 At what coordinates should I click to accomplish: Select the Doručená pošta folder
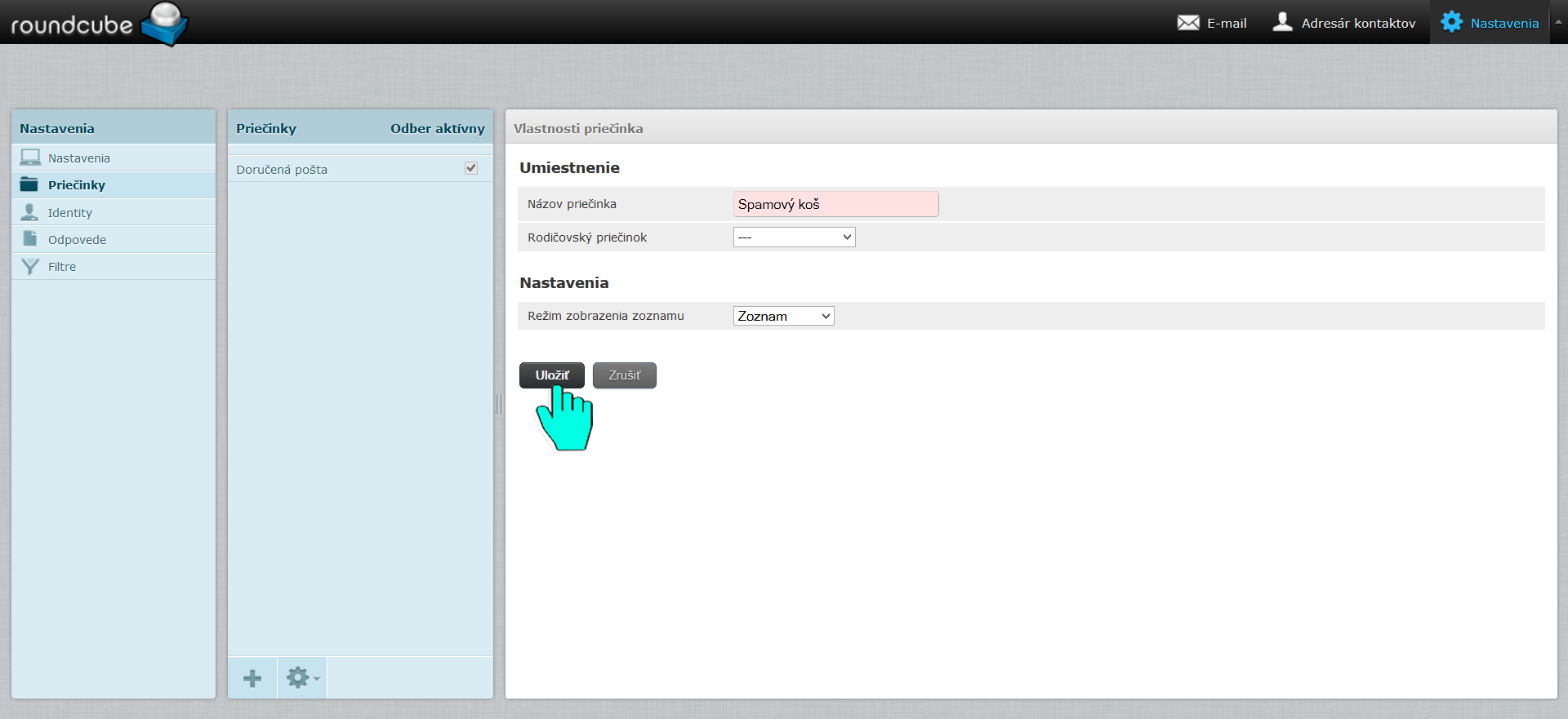(282, 170)
